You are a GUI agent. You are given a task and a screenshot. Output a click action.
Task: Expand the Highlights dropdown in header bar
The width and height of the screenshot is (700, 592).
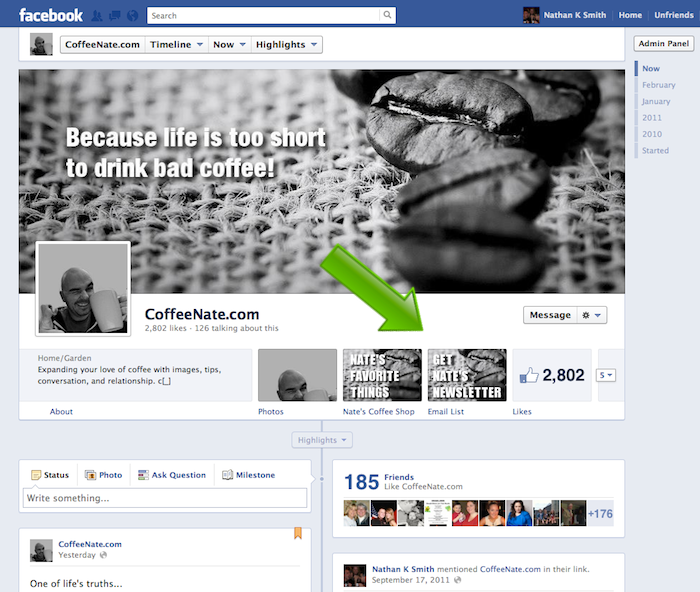coord(287,45)
